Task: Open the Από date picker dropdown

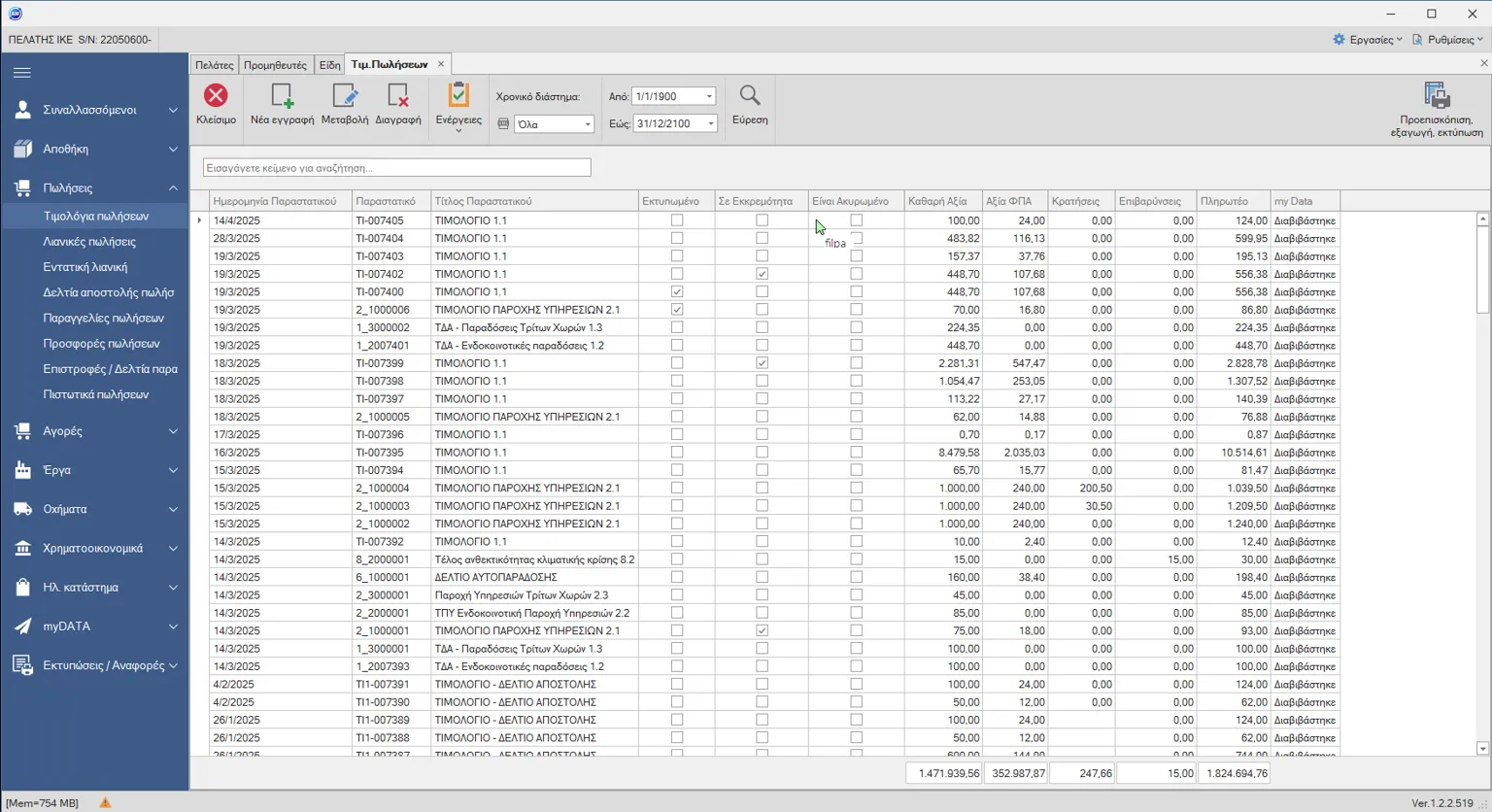Action: (x=709, y=96)
